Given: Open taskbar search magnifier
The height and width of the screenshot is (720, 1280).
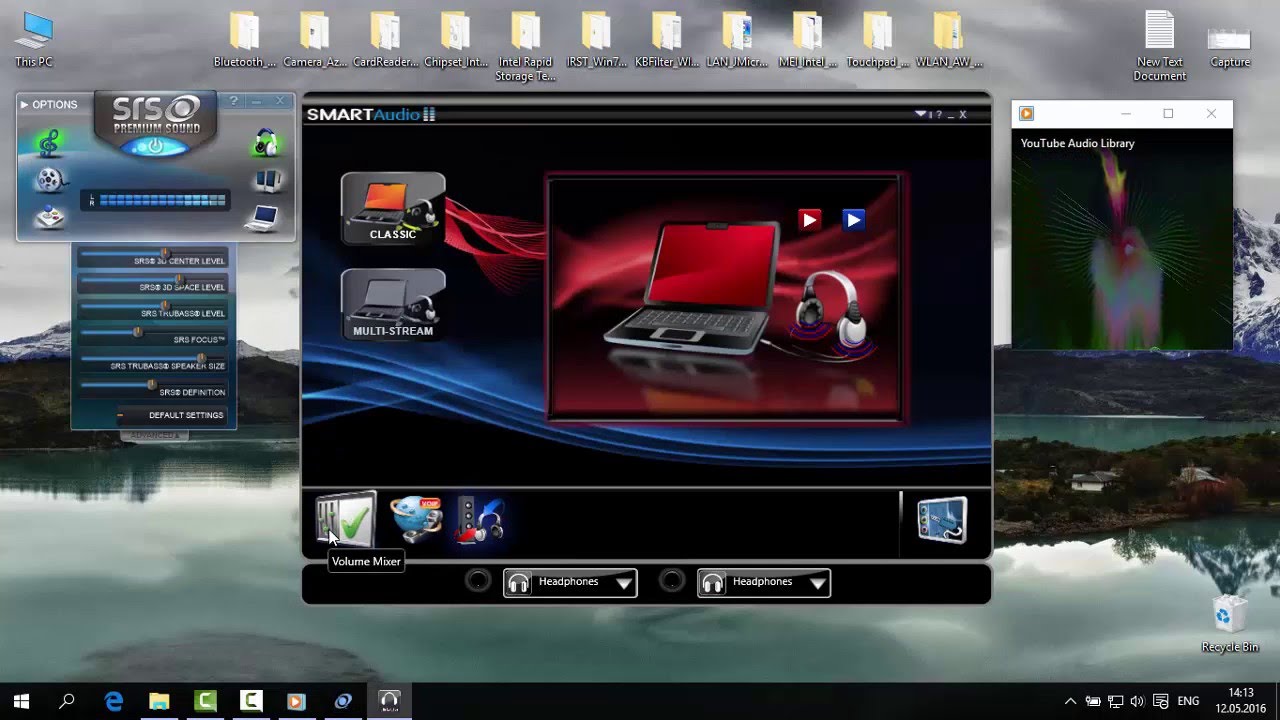Looking at the screenshot, I should pos(67,701).
